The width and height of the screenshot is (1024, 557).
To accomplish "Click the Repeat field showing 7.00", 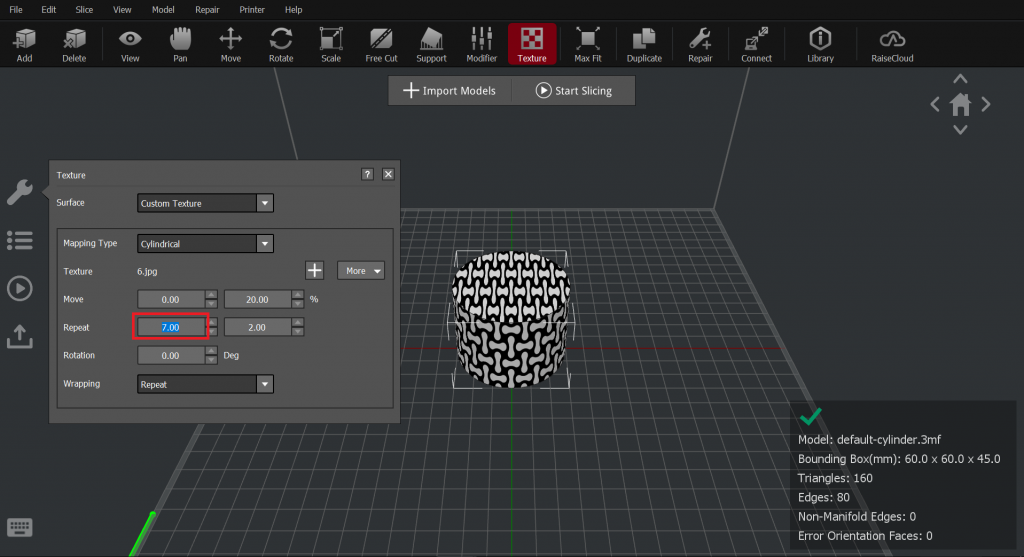I will (x=170, y=327).
